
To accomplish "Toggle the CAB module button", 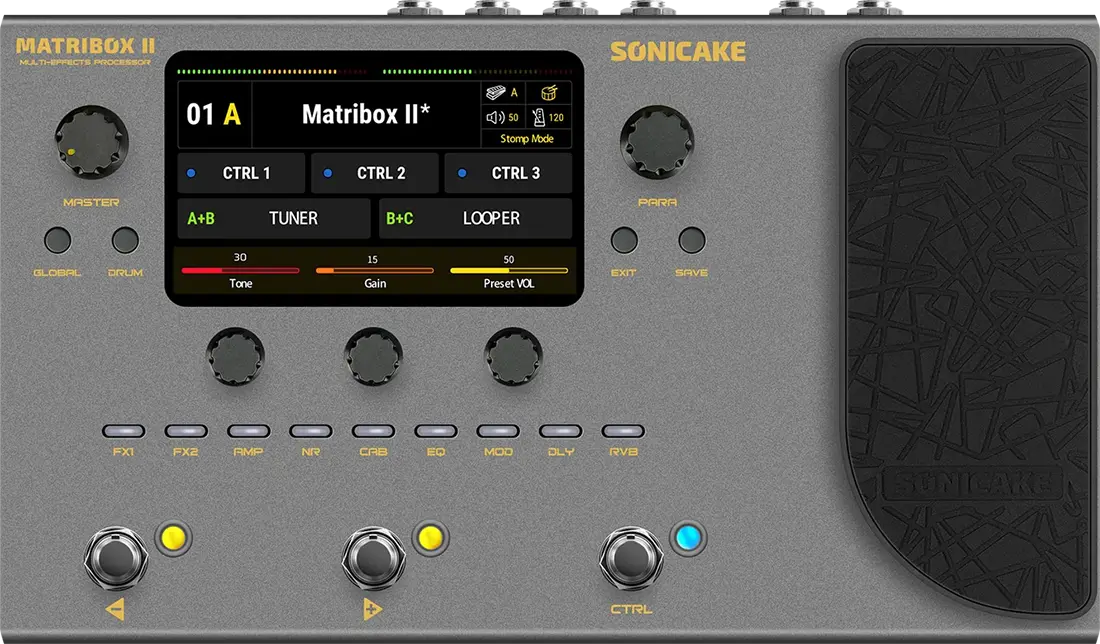I will (373, 431).
